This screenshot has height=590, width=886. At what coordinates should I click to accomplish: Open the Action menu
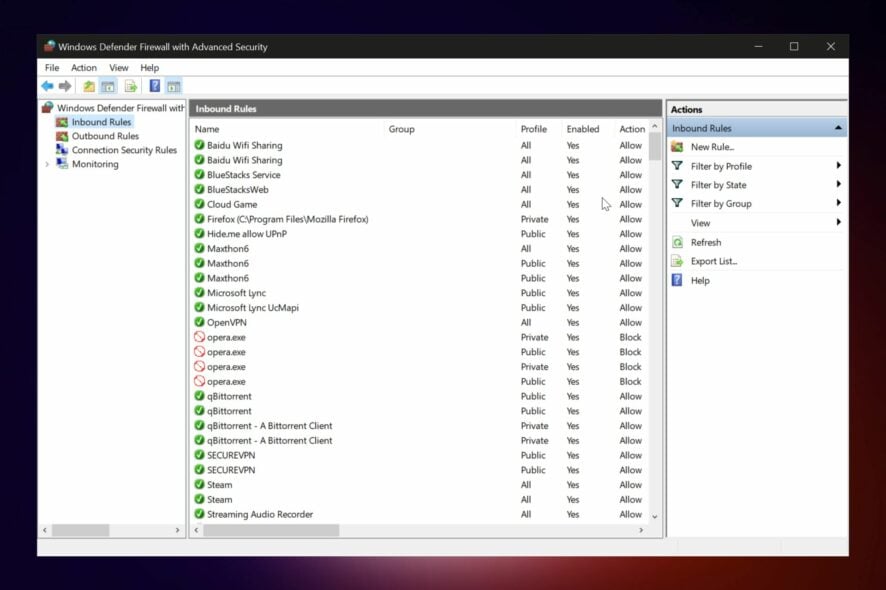tap(84, 67)
